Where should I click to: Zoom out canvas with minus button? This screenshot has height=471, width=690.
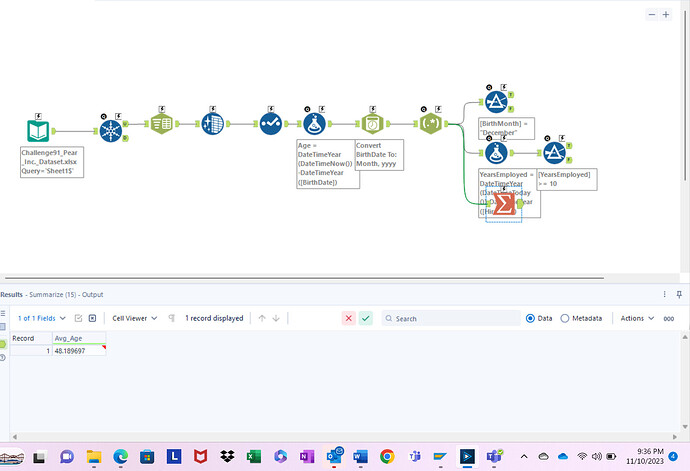tap(652, 15)
